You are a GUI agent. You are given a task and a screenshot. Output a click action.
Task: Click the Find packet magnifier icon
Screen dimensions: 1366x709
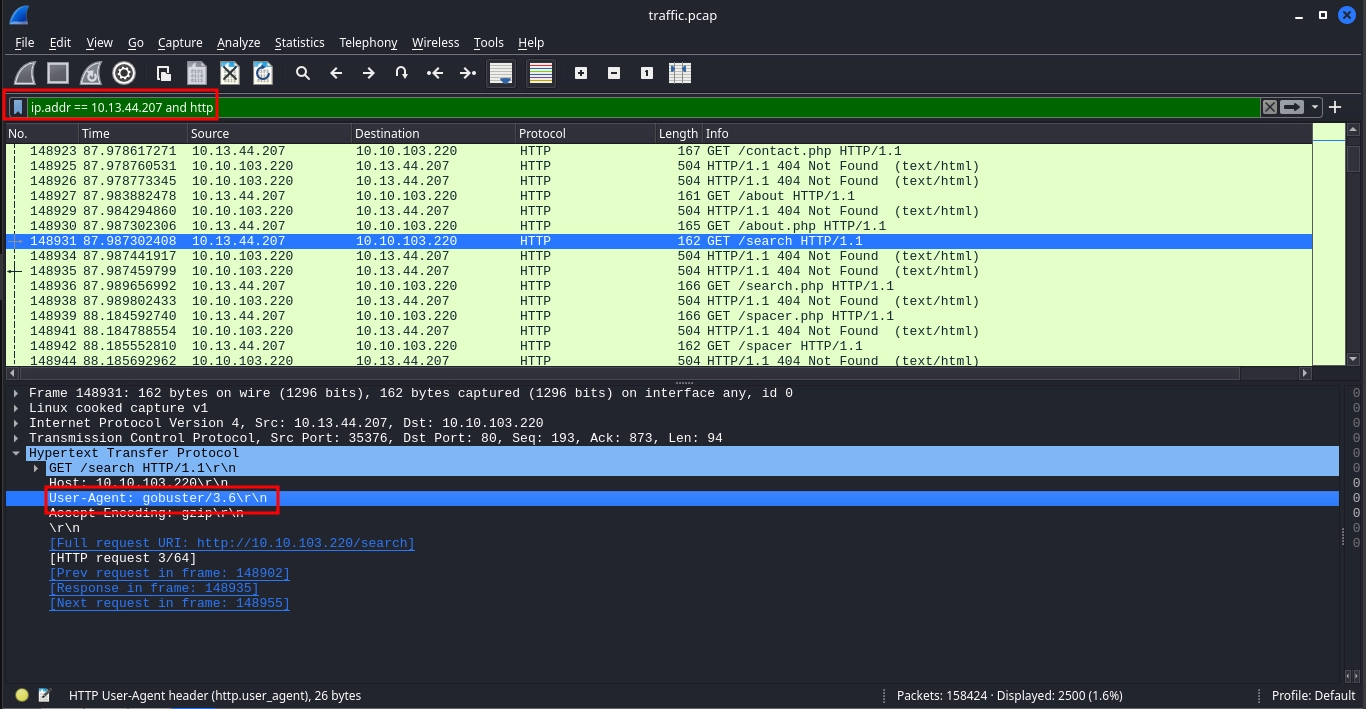click(302, 73)
